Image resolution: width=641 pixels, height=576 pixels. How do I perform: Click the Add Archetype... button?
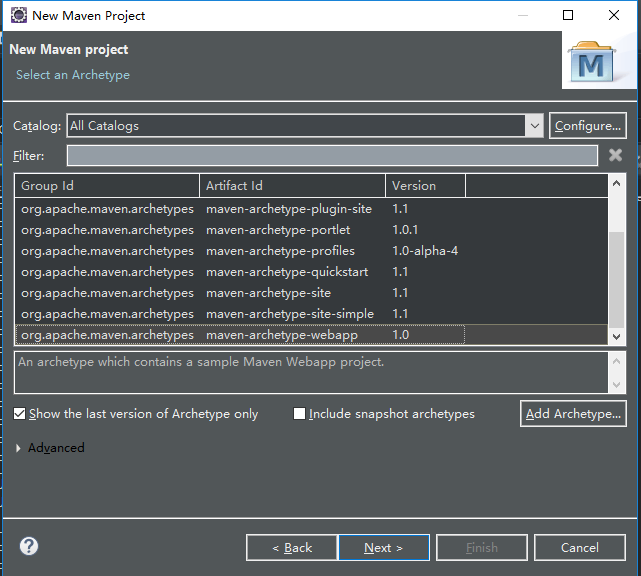(573, 414)
